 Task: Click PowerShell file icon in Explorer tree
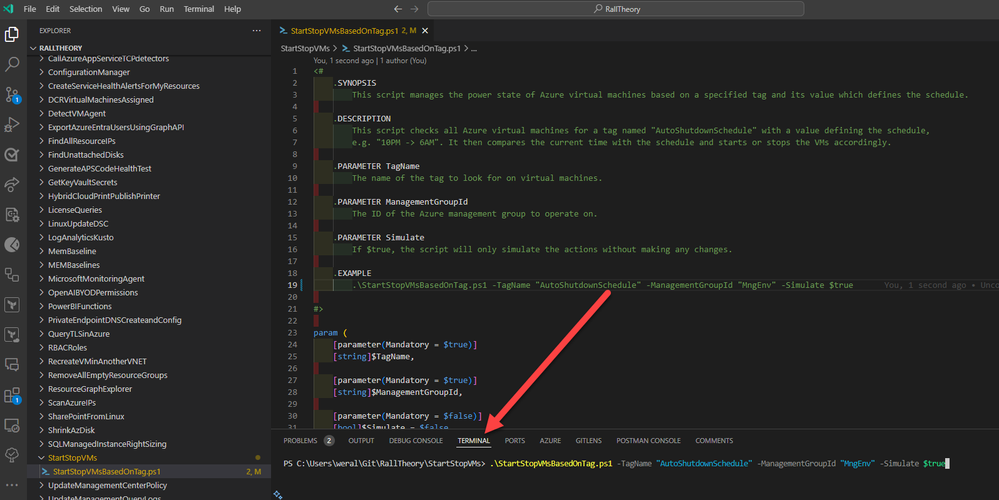45,472
